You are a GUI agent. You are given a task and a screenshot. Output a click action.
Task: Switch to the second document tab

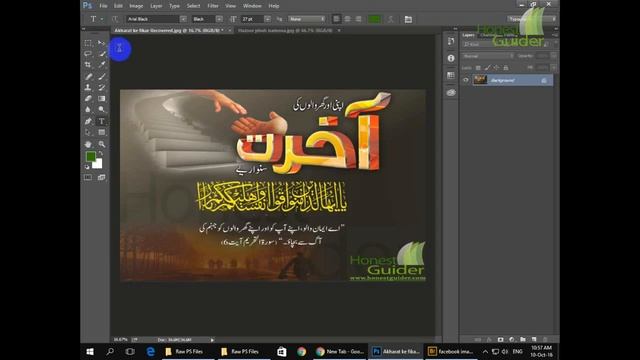click(x=285, y=31)
